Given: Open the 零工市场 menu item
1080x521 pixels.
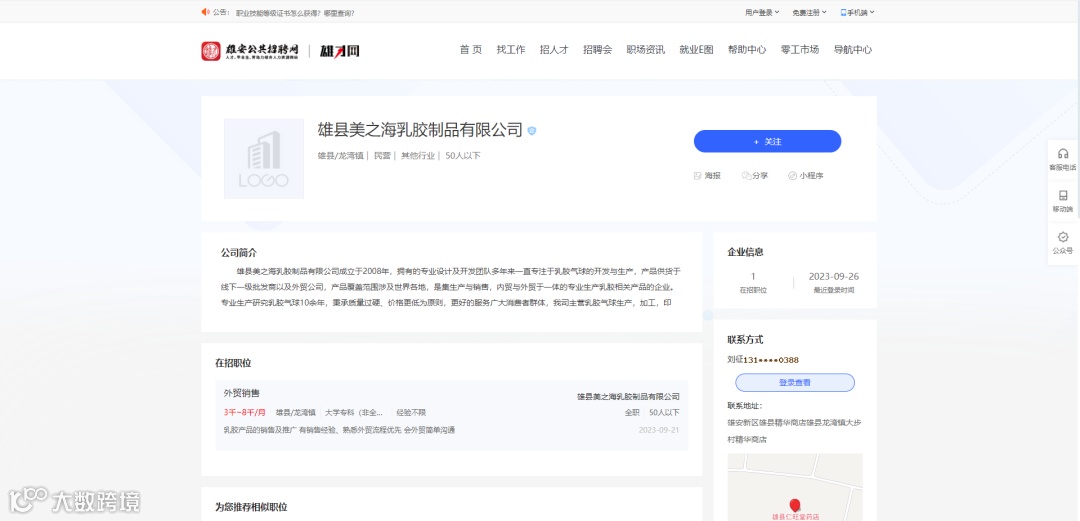Looking at the screenshot, I should (800, 50).
